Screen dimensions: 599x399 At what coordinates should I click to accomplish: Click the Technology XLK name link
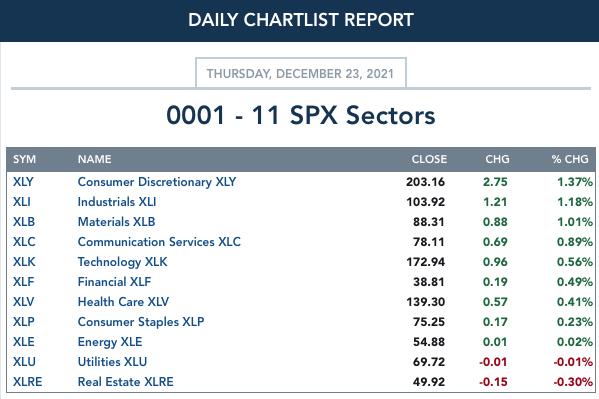point(122,262)
